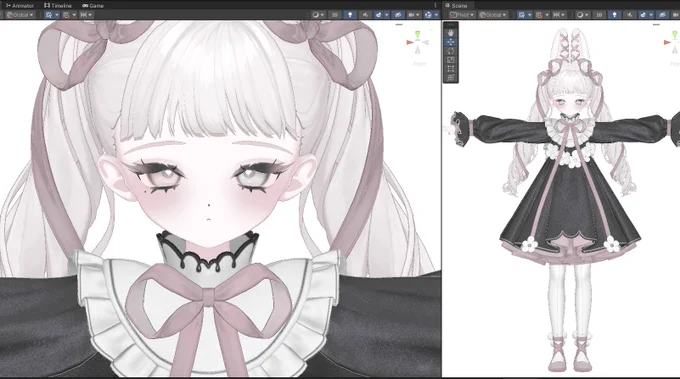The image size is (680, 379).
Task: Select the Hand view tool
Action: [x=451, y=33]
